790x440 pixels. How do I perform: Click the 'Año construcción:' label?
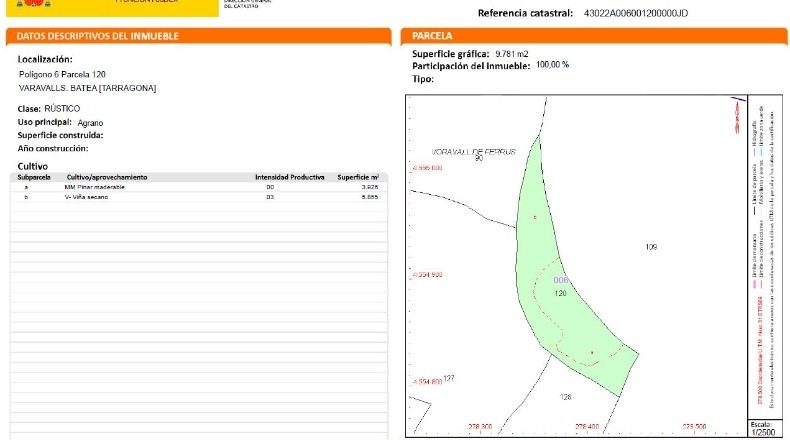pyautogui.click(x=53, y=148)
